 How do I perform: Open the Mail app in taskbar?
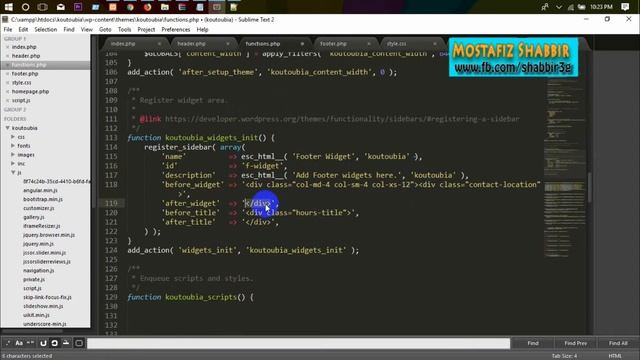pyautogui.click(x=60, y=7)
